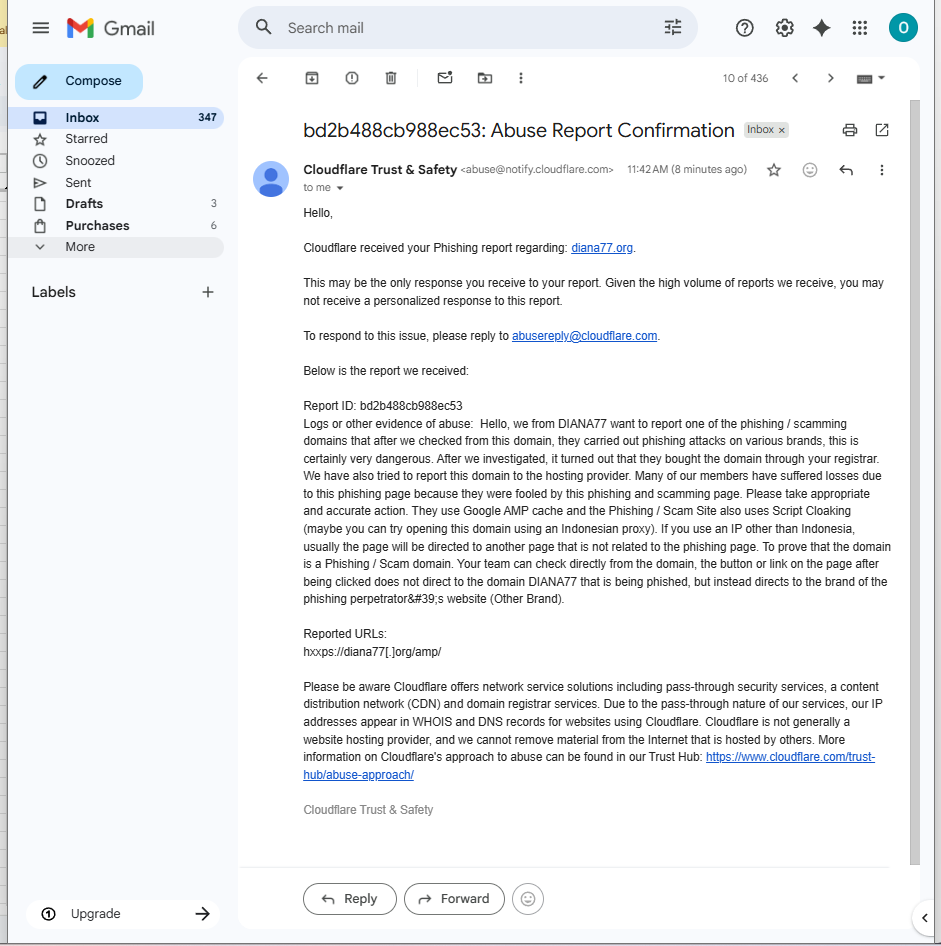Click the Reply button at bottom
The height and width of the screenshot is (946, 941).
tap(350, 899)
